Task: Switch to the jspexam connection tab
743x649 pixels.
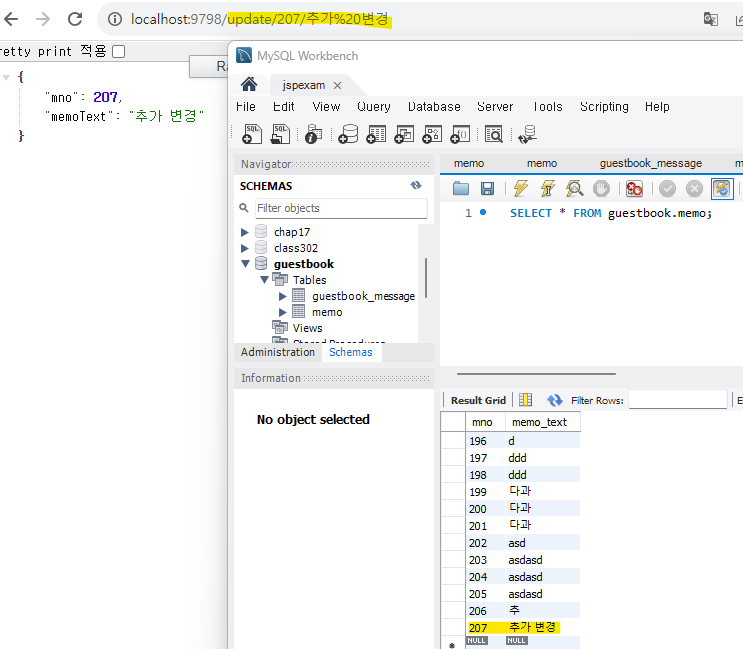Action: [x=303, y=85]
